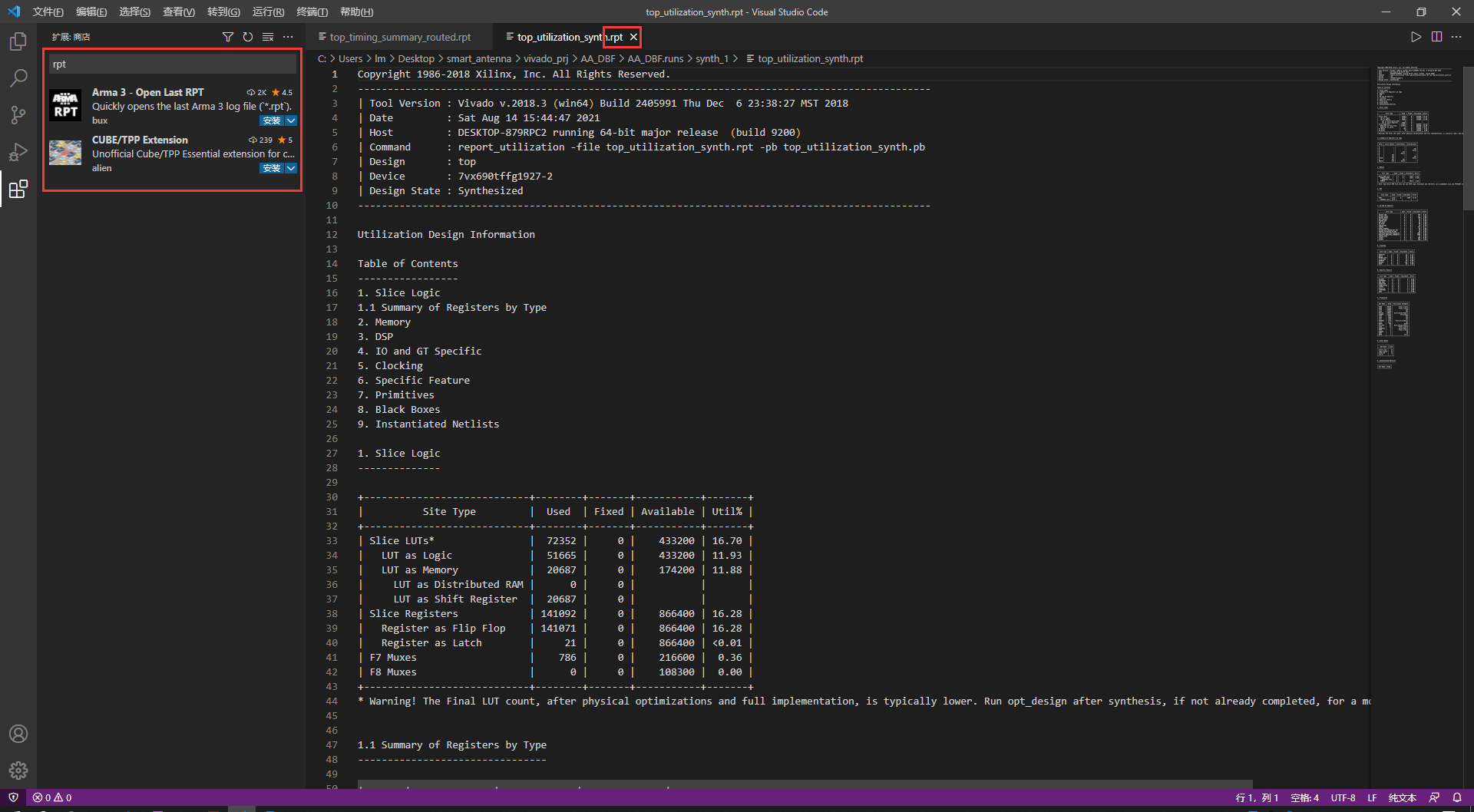Click the 'Register as Flip Flop' row
This screenshot has width=1474, height=812.
pos(554,628)
